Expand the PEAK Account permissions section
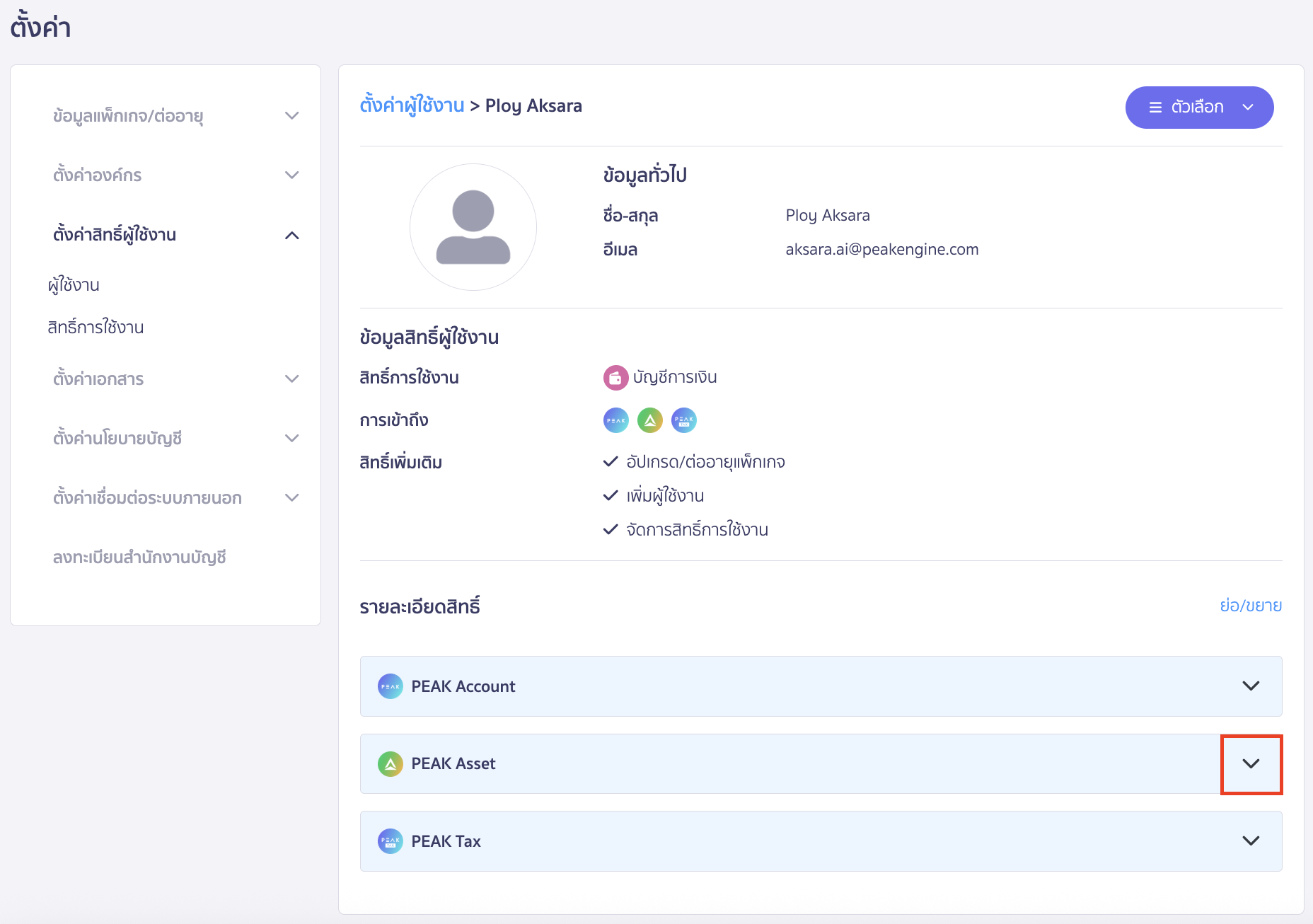The width and height of the screenshot is (1313, 924). [x=1251, y=686]
